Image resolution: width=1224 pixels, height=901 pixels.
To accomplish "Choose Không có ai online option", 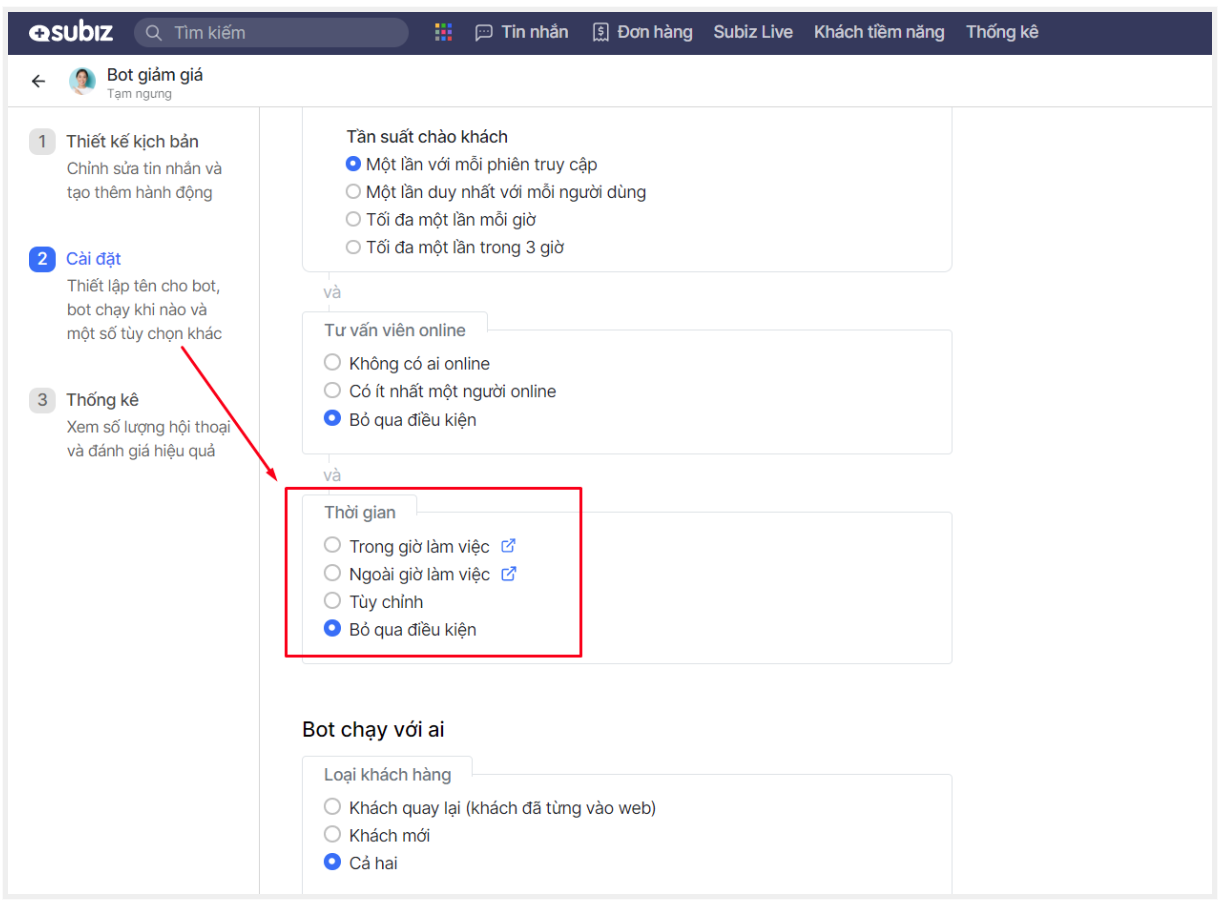I will coord(333,363).
